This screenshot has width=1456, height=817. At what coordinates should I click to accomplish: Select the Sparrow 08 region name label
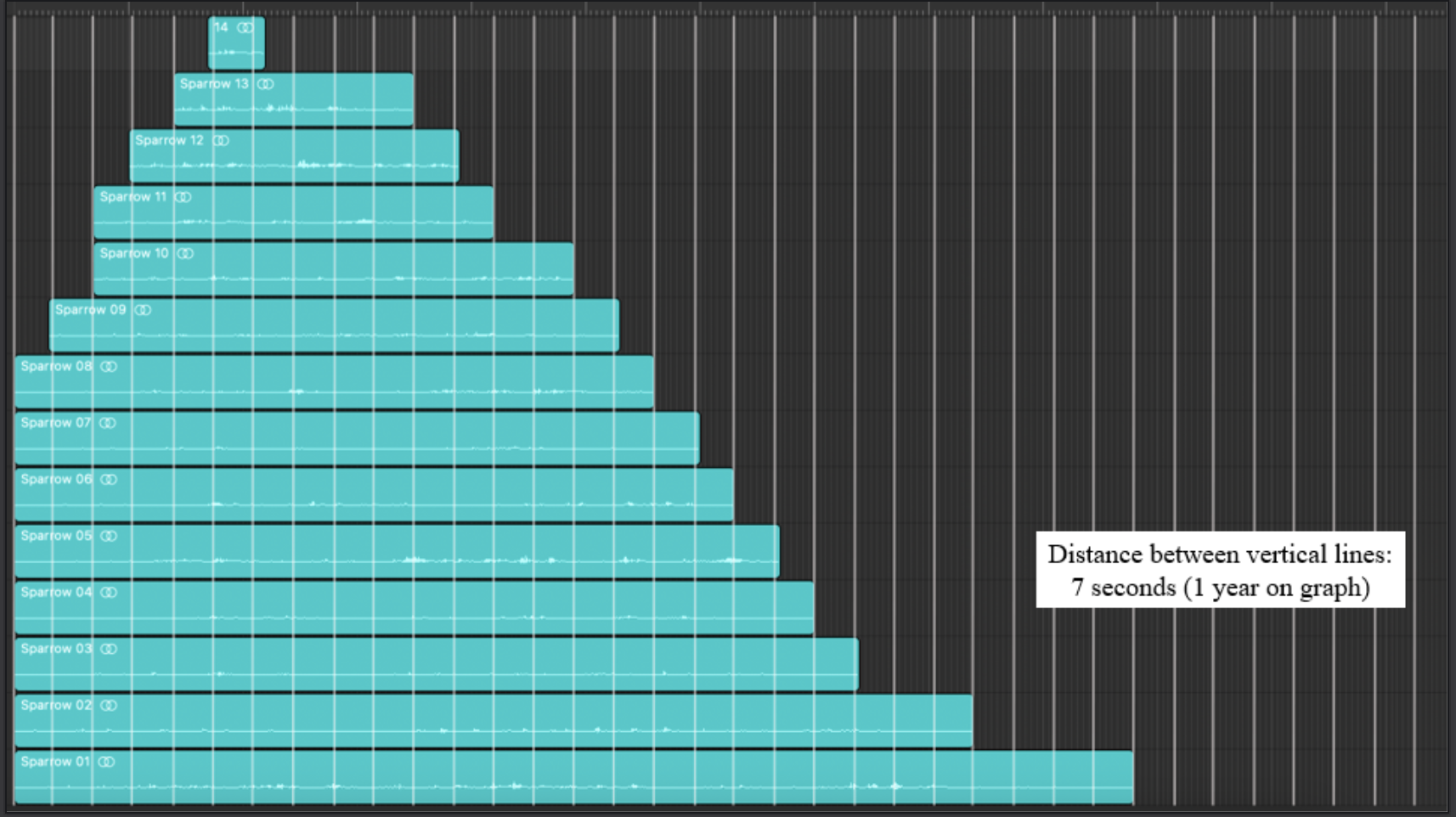point(56,366)
